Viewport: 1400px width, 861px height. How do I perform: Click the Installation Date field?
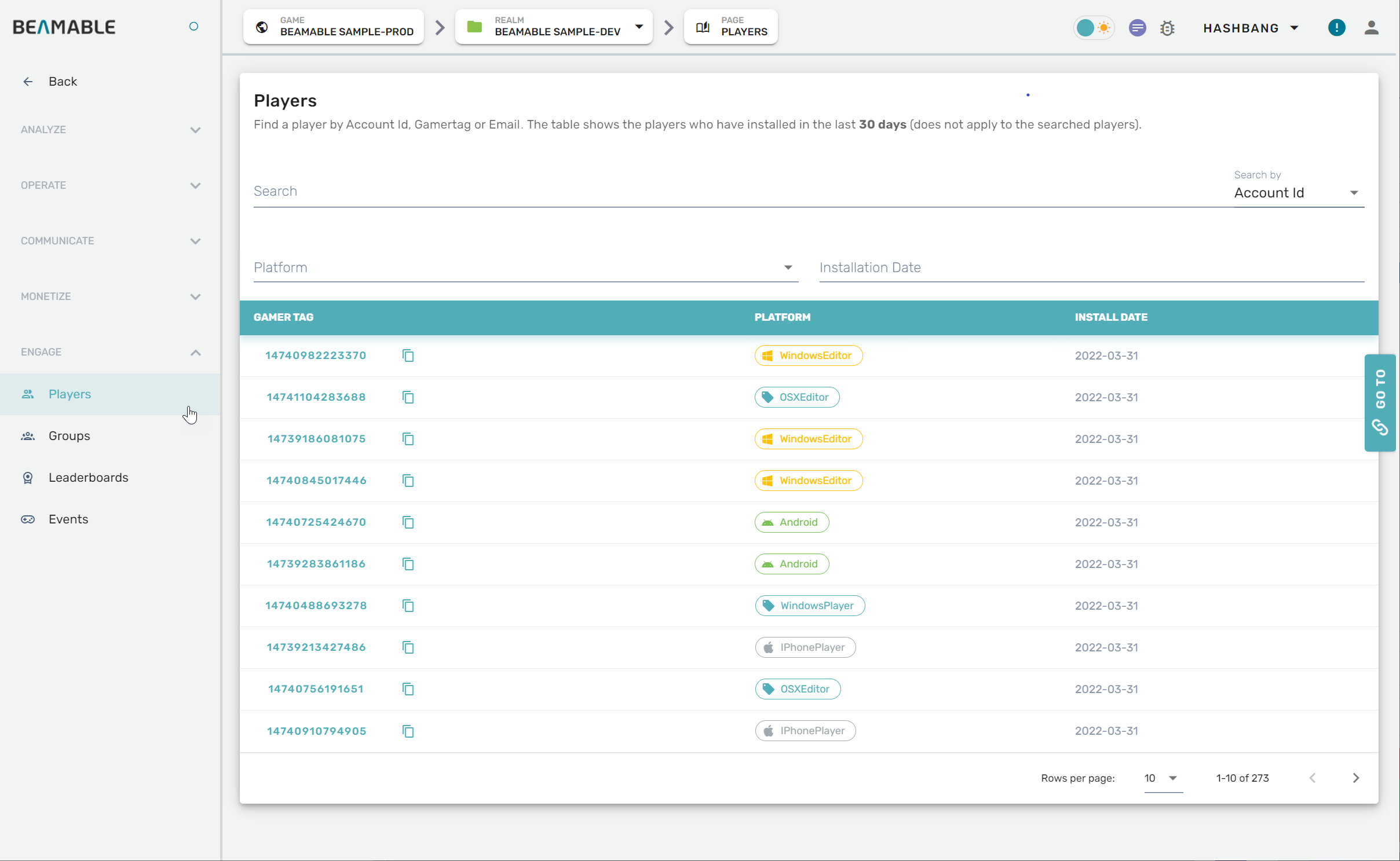(x=1091, y=268)
